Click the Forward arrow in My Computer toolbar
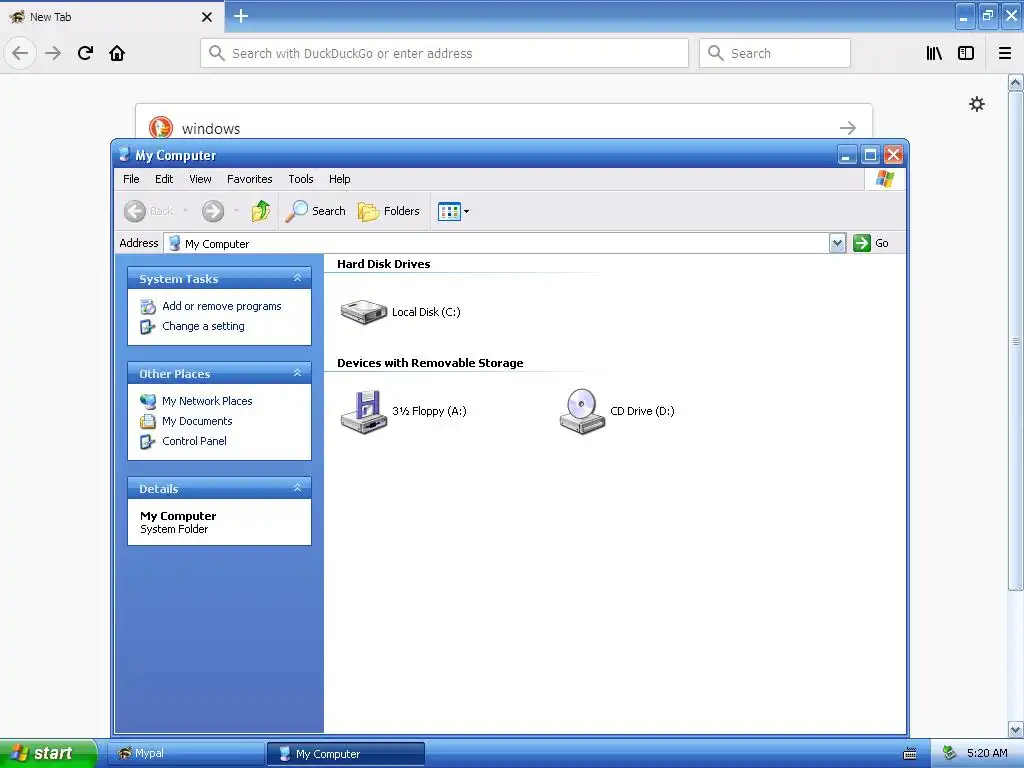The width and height of the screenshot is (1024, 768). pyautogui.click(x=213, y=211)
